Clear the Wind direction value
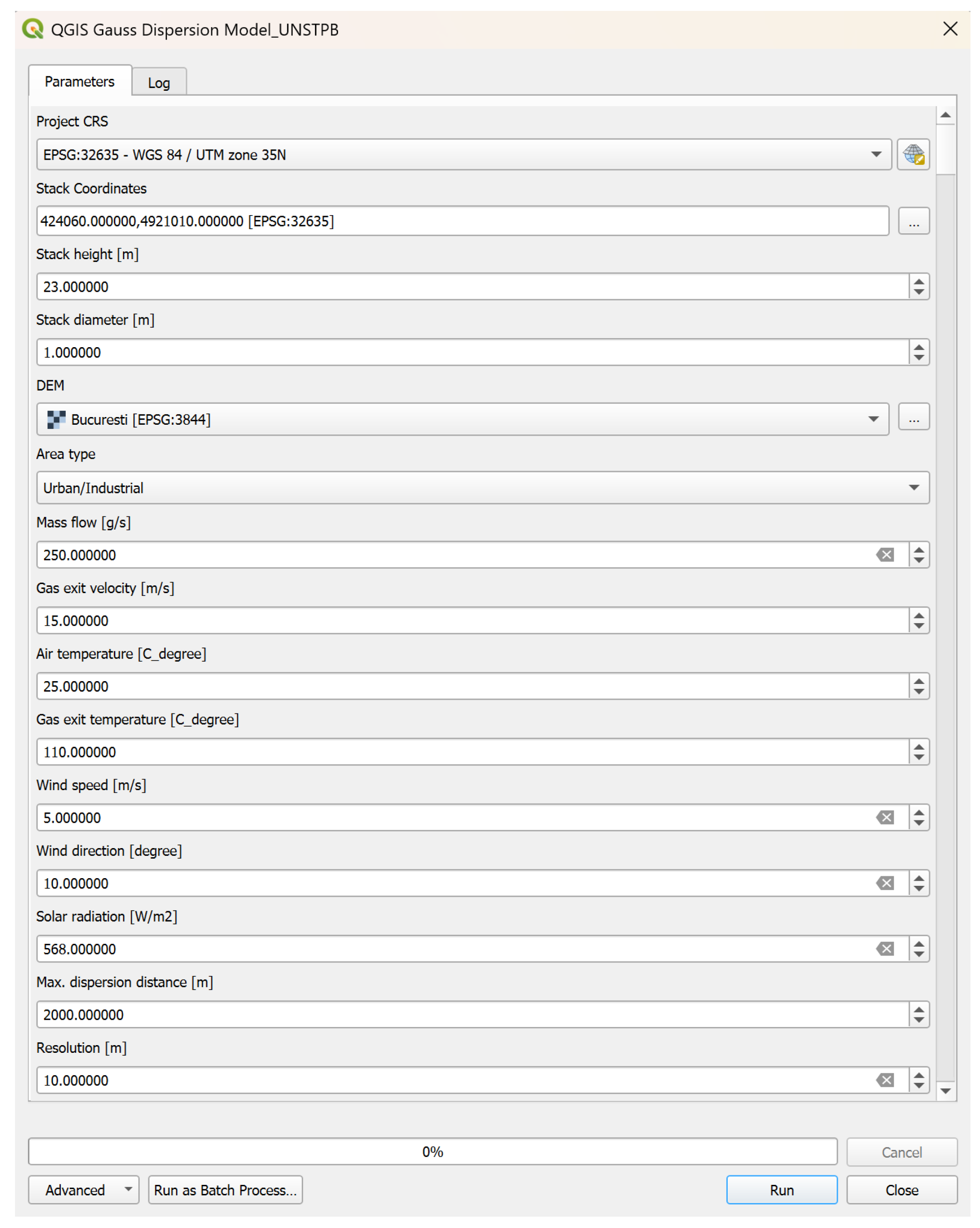The width and height of the screenshot is (980, 1228). (x=885, y=883)
